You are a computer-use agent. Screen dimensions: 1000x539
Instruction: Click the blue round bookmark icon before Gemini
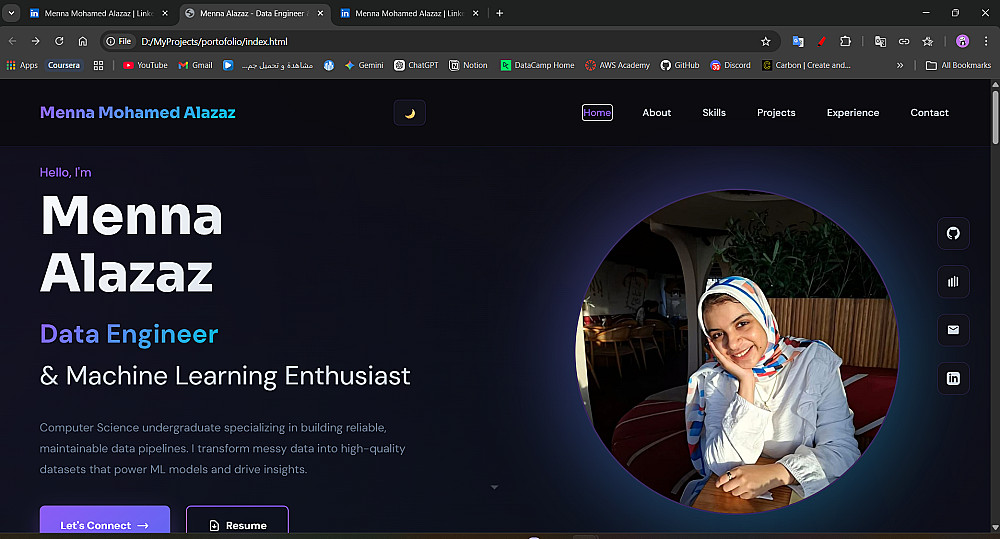[x=328, y=65]
